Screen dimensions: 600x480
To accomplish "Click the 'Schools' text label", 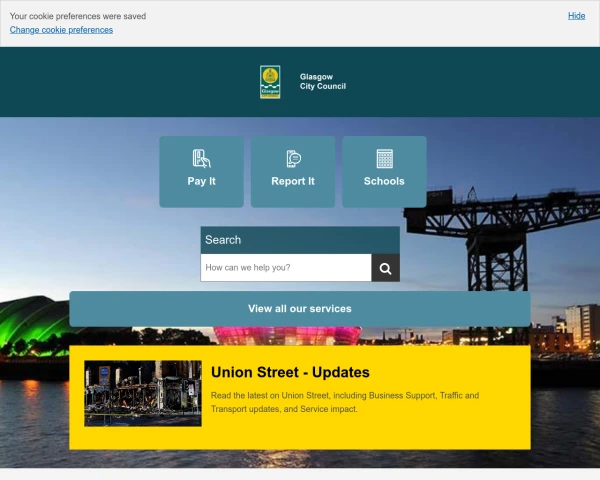I will point(384,182).
